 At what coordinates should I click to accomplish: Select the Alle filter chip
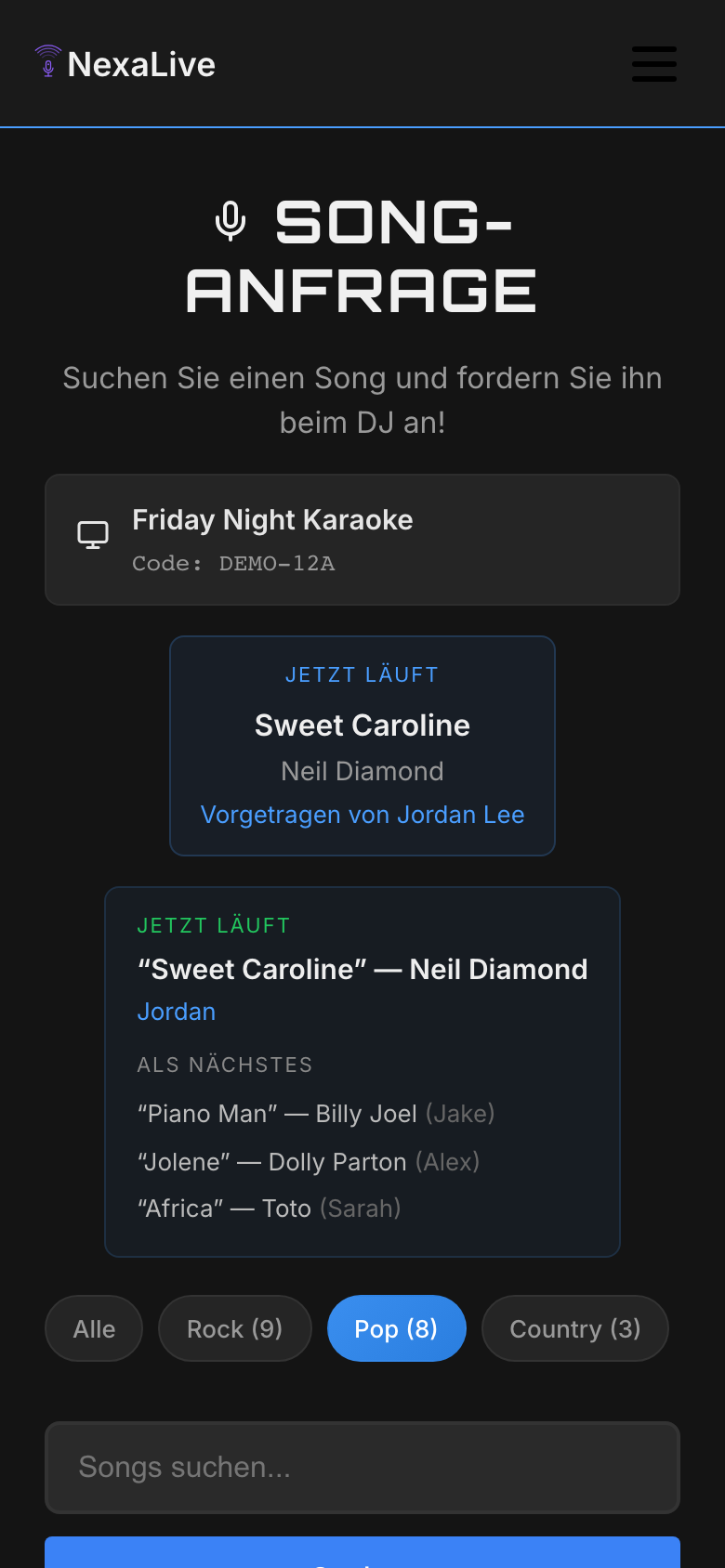point(94,1328)
